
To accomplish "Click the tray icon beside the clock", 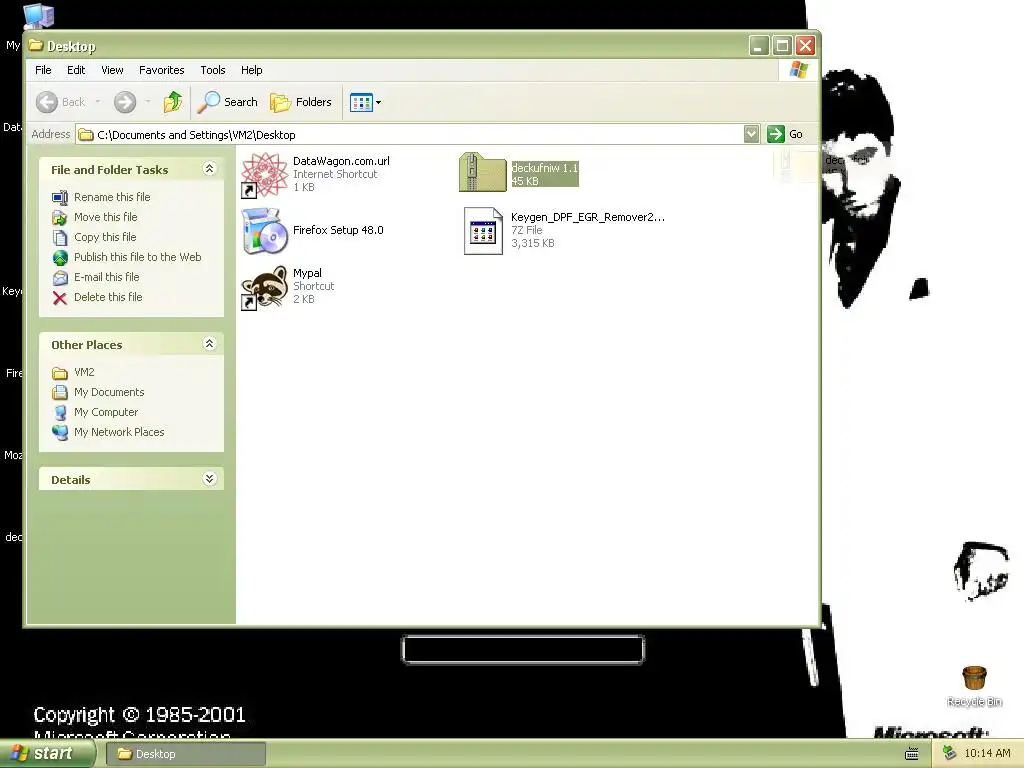I will pos(950,753).
